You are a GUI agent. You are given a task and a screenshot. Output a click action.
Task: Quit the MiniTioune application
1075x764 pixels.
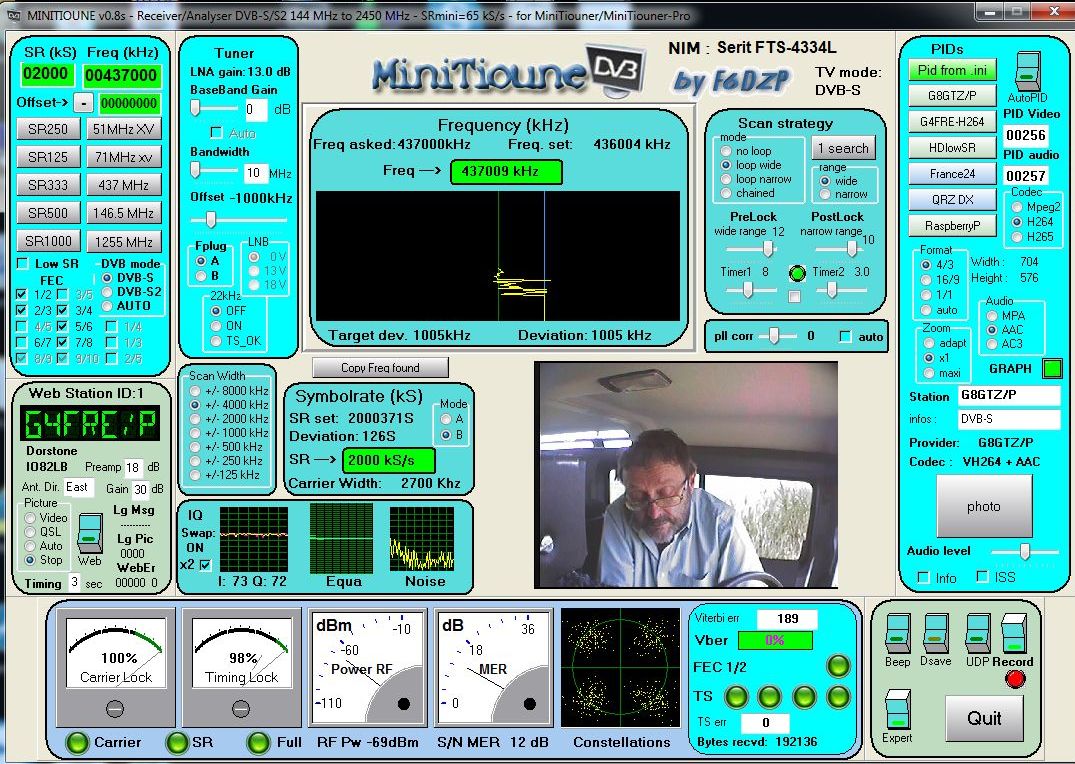985,718
